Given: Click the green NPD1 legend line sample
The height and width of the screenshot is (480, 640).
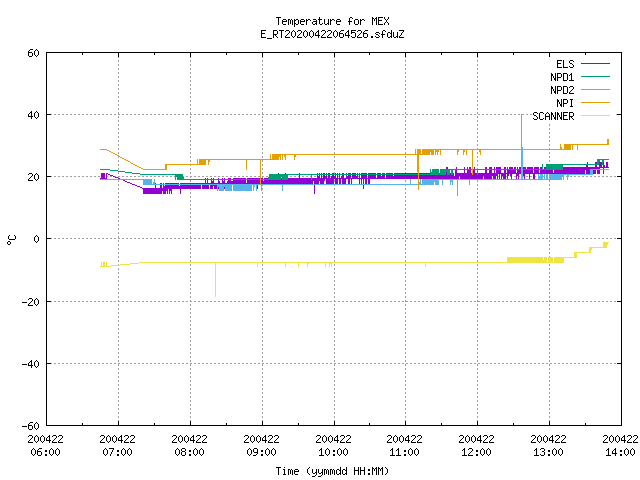Looking at the screenshot, I should tap(595, 76).
